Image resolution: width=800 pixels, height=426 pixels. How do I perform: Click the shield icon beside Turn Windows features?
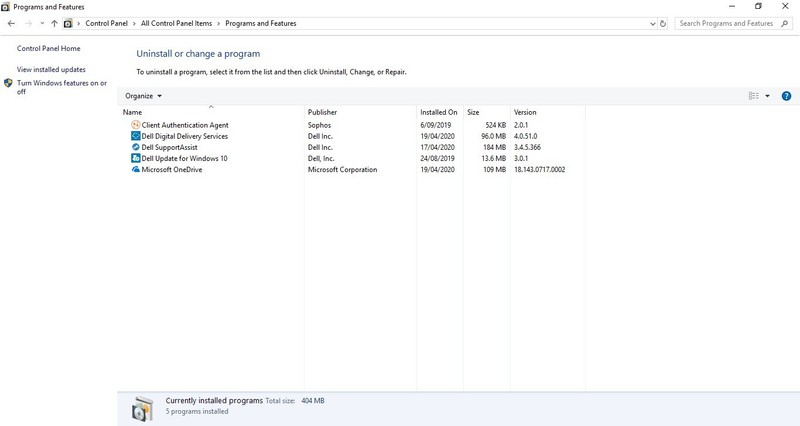tap(8, 83)
